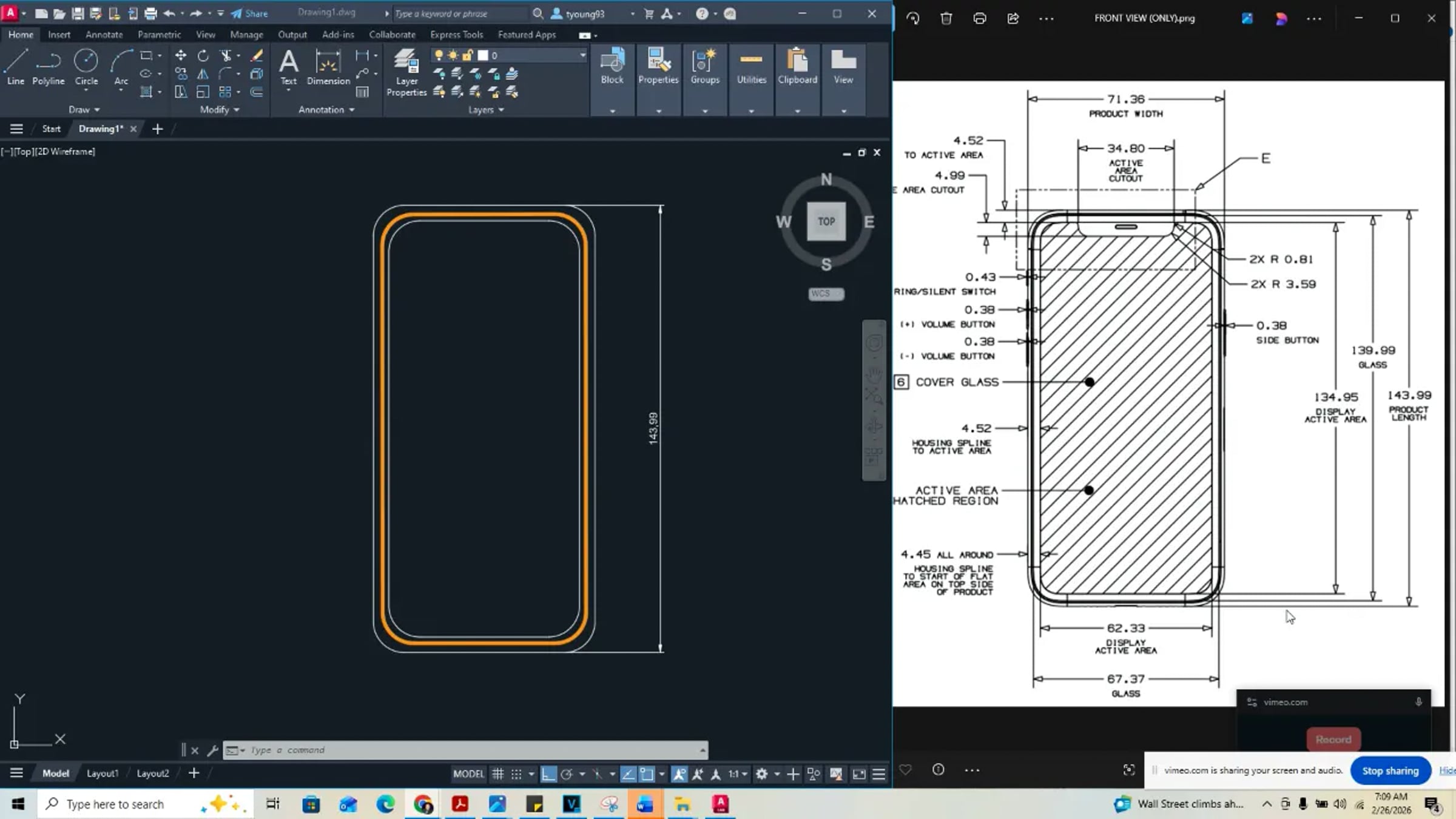Open the annotation scale 1:1 dropdown
Screen dimensions: 1456x819
[738, 773]
